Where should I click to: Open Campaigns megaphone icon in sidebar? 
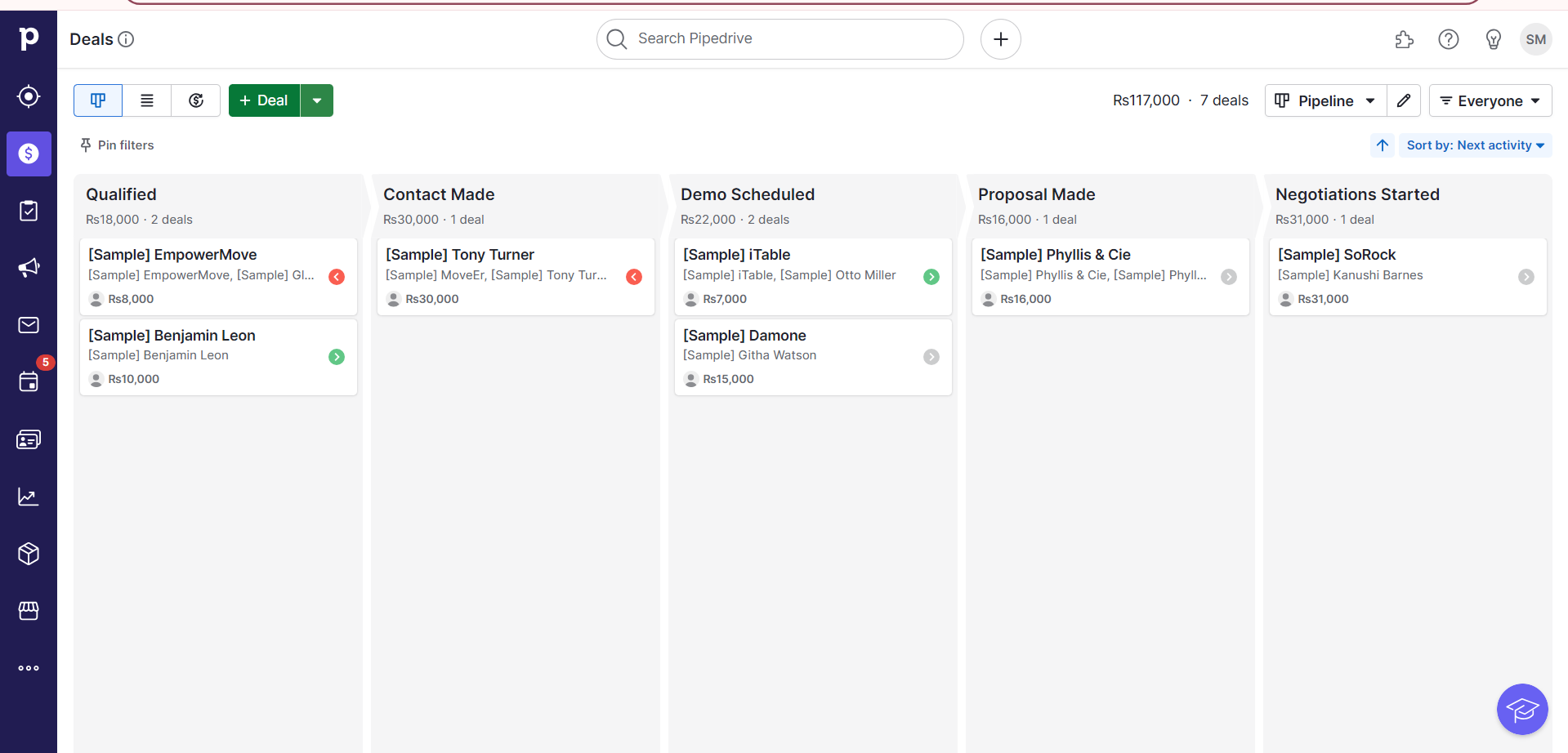[x=29, y=268]
